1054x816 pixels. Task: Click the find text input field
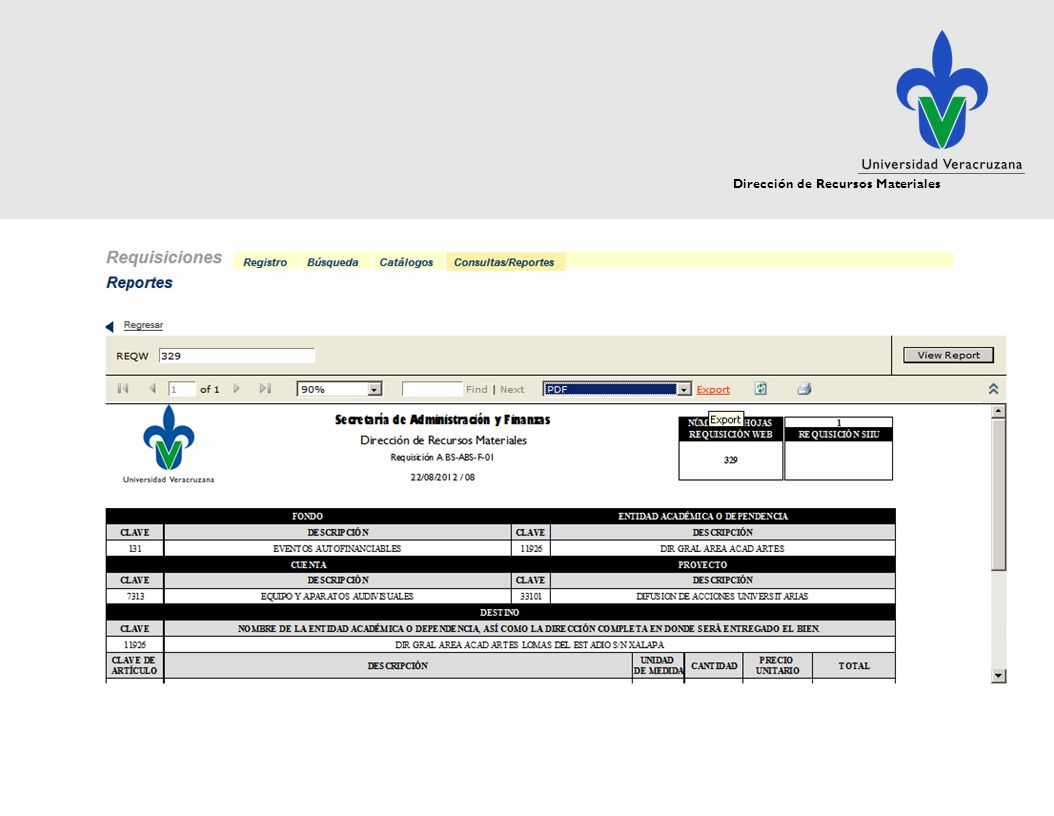tap(432, 389)
